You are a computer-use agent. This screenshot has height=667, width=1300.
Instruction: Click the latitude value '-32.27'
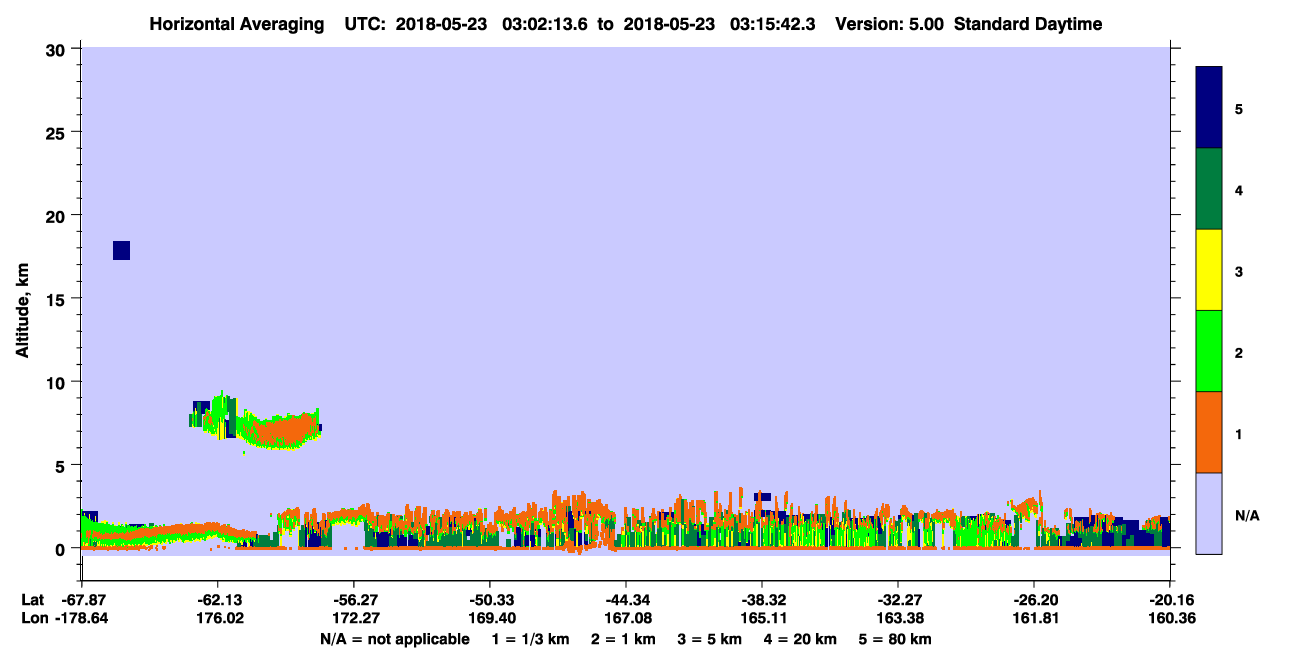tap(898, 600)
